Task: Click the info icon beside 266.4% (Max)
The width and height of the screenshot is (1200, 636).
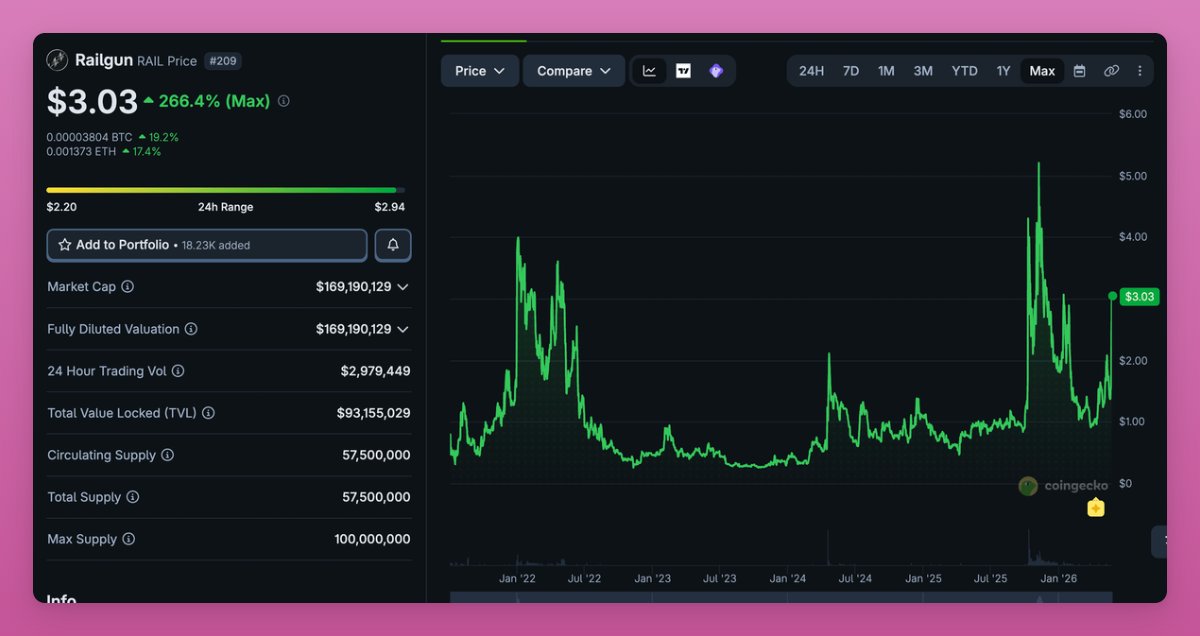Action: coord(284,101)
